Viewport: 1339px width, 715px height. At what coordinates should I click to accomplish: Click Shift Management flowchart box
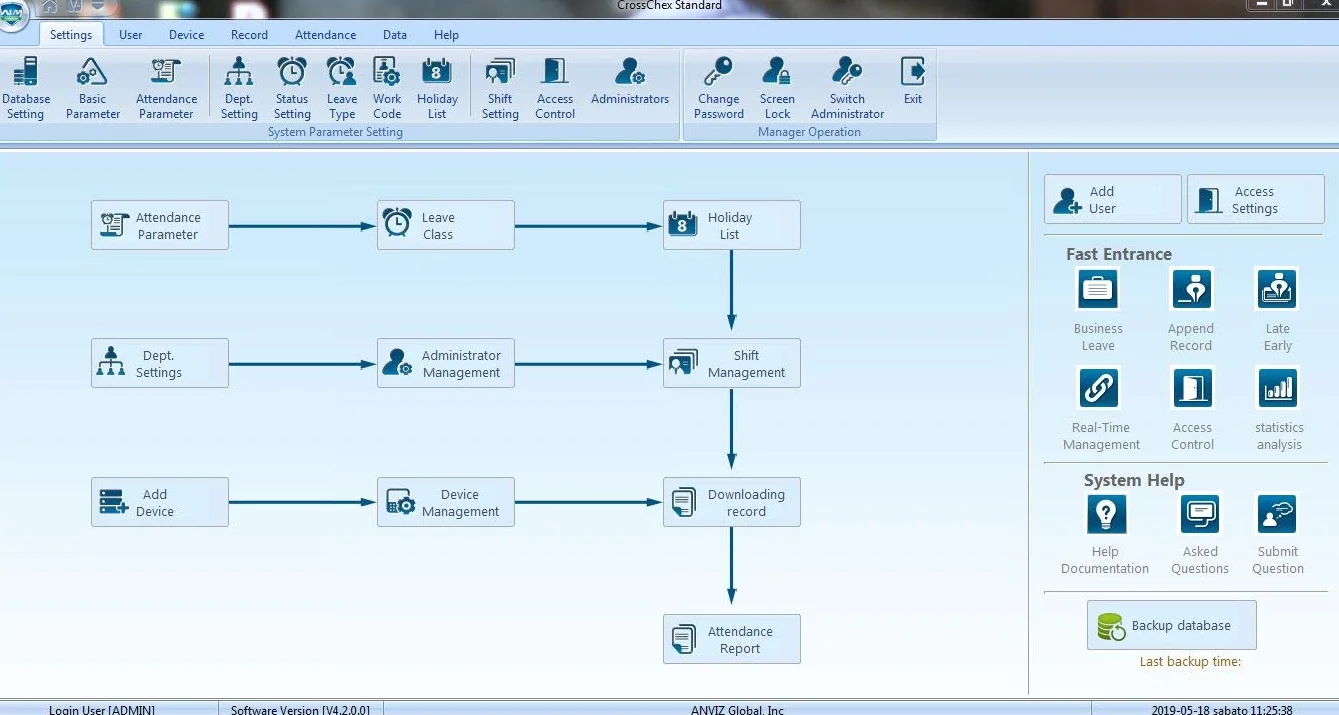pyautogui.click(x=732, y=363)
